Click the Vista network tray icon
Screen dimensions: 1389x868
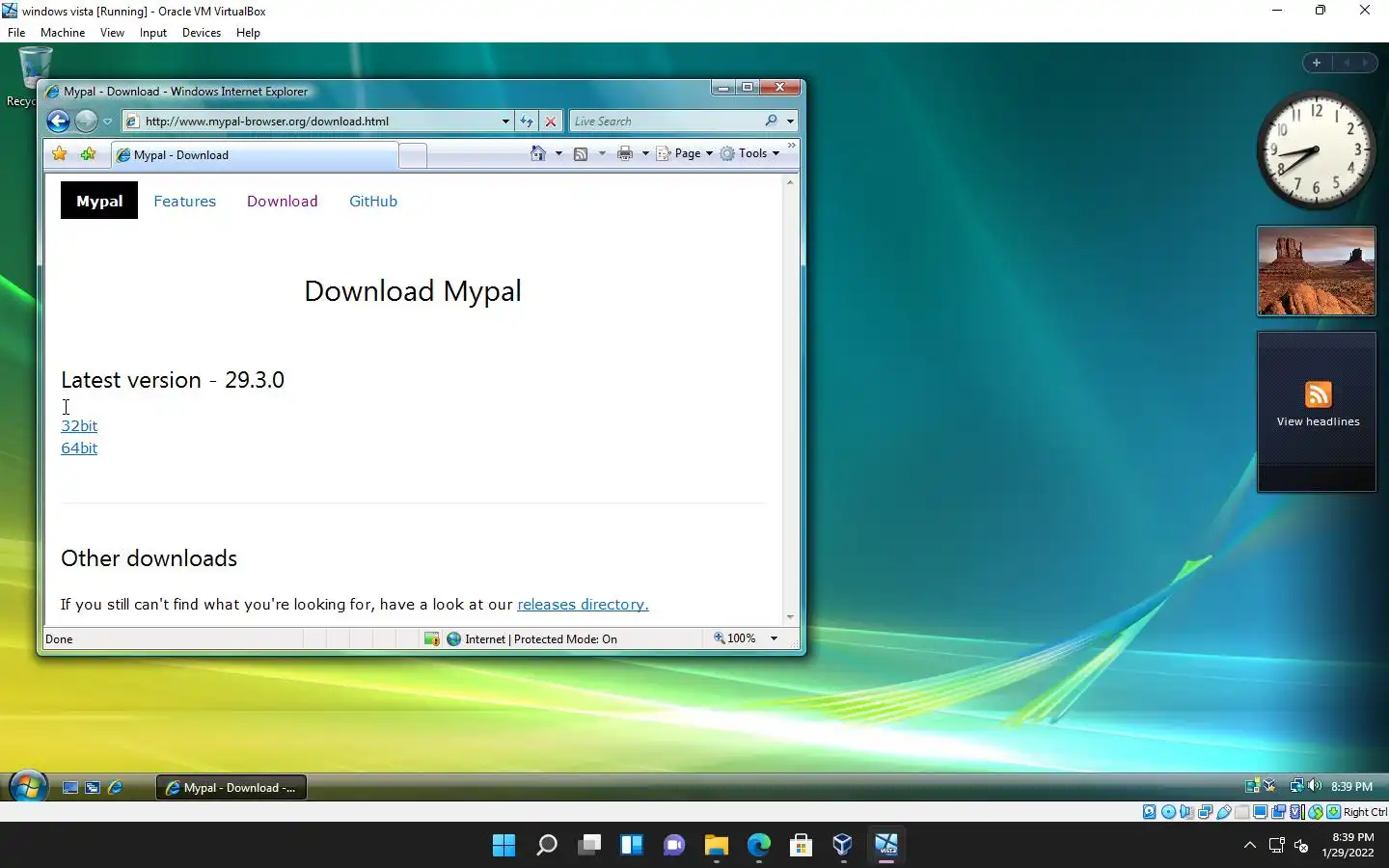pos(1296,786)
